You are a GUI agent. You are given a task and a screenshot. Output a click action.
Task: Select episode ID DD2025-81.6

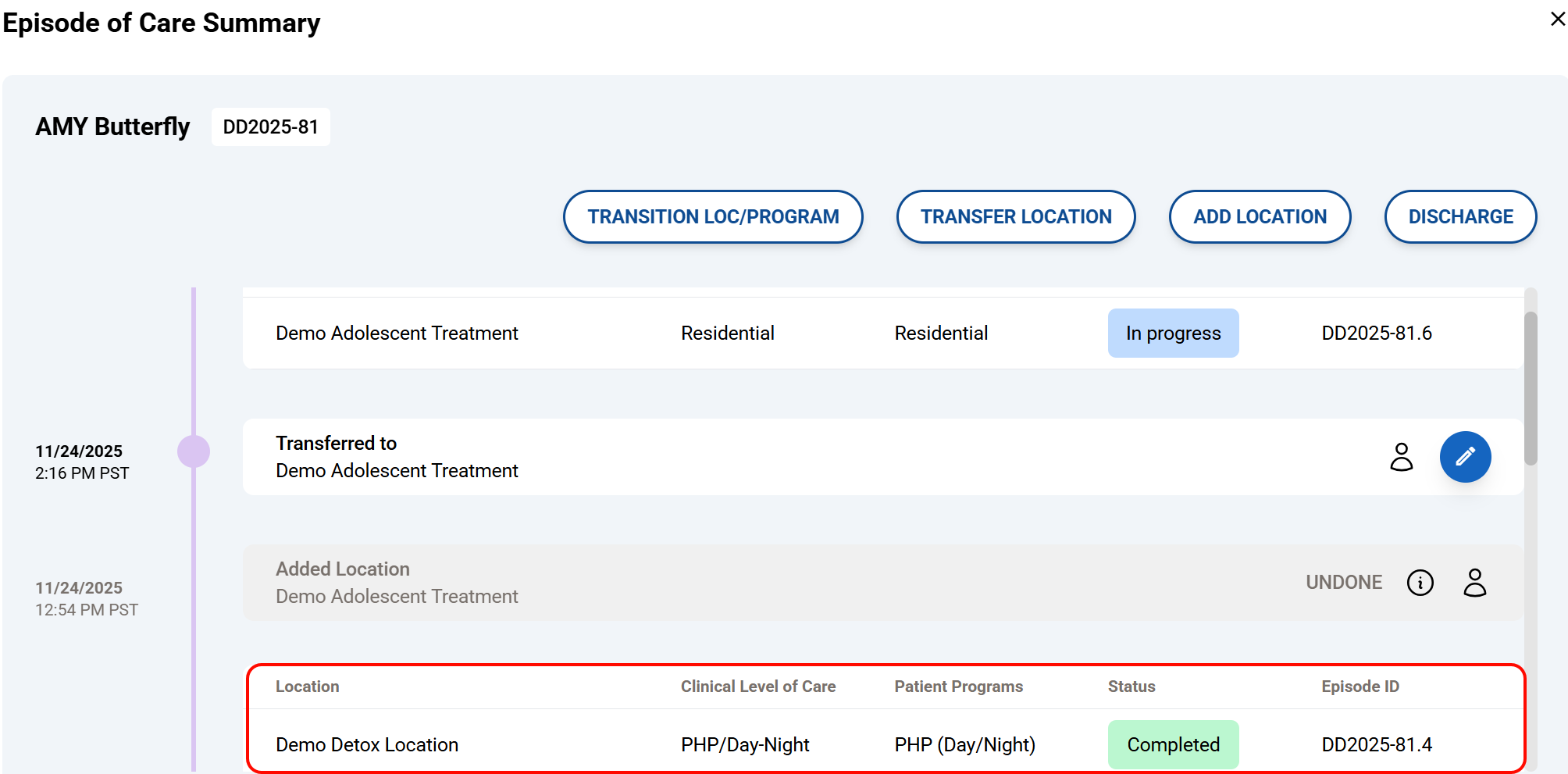[x=1376, y=333]
